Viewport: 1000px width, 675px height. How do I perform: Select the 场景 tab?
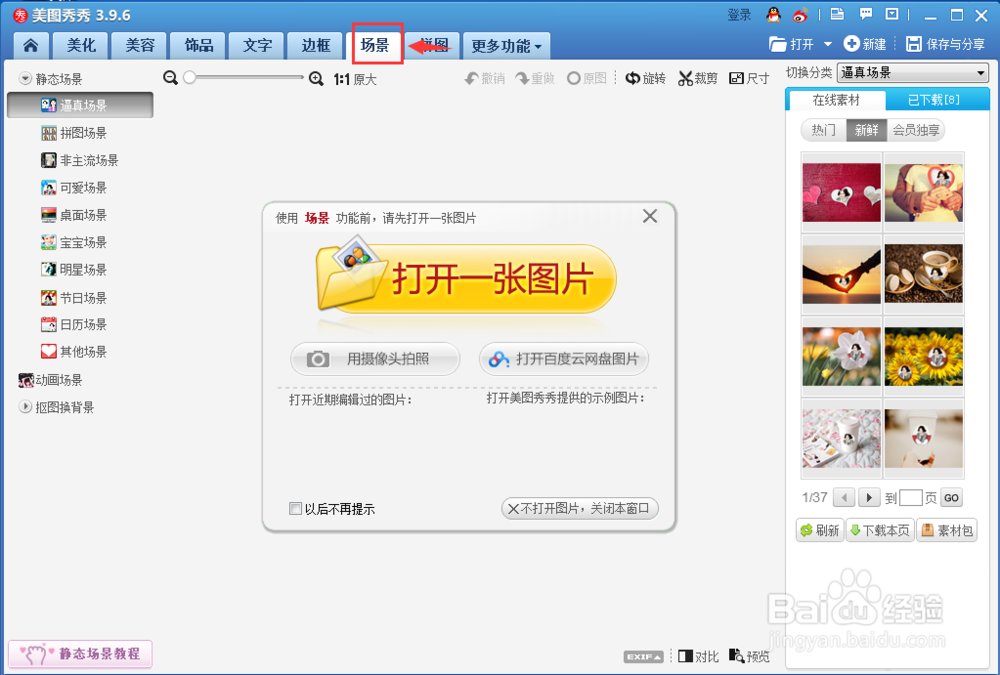[375, 45]
